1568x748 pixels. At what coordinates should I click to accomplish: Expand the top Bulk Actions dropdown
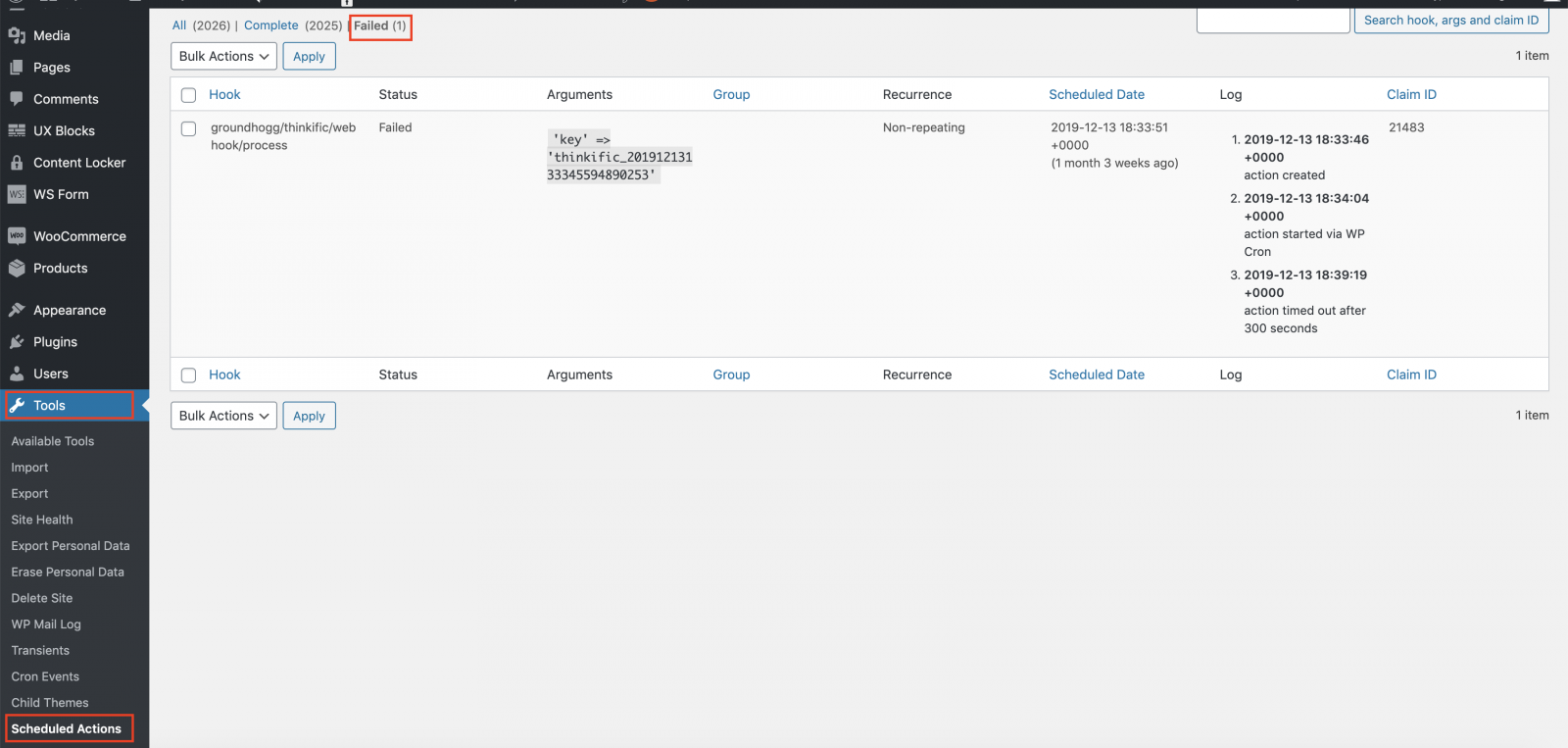coord(223,57)
